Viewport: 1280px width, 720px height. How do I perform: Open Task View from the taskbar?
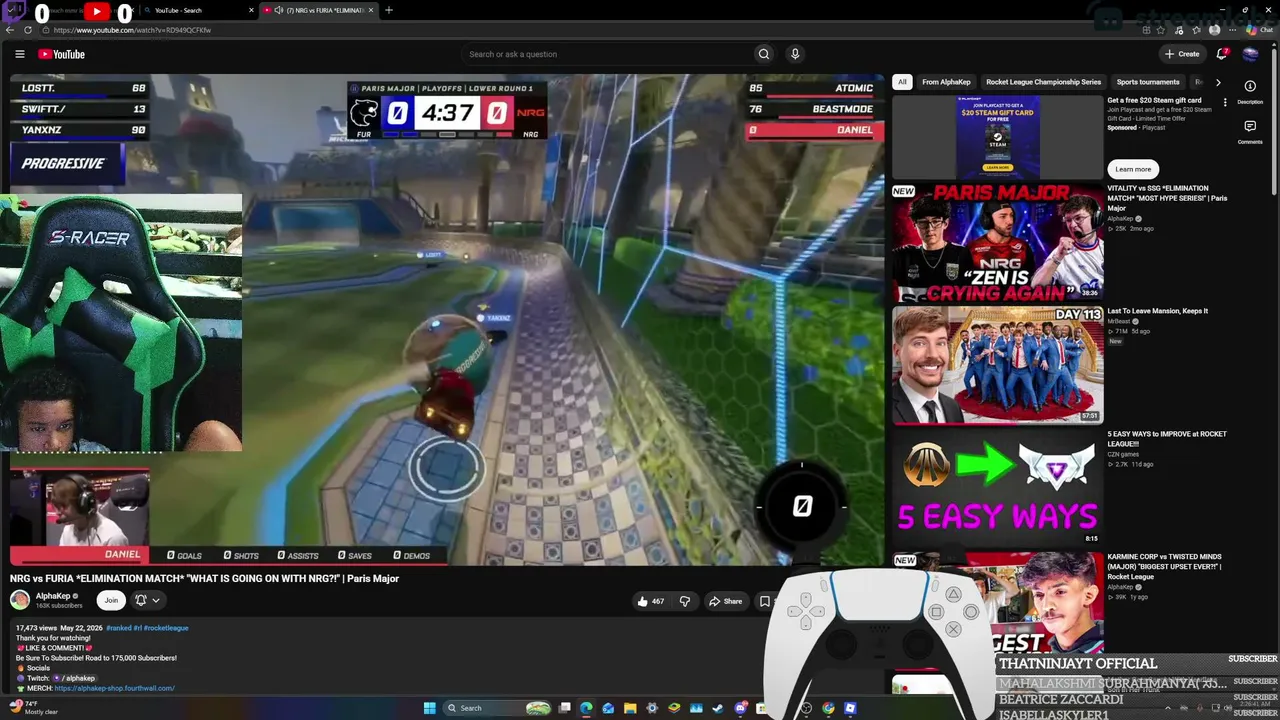564,708
